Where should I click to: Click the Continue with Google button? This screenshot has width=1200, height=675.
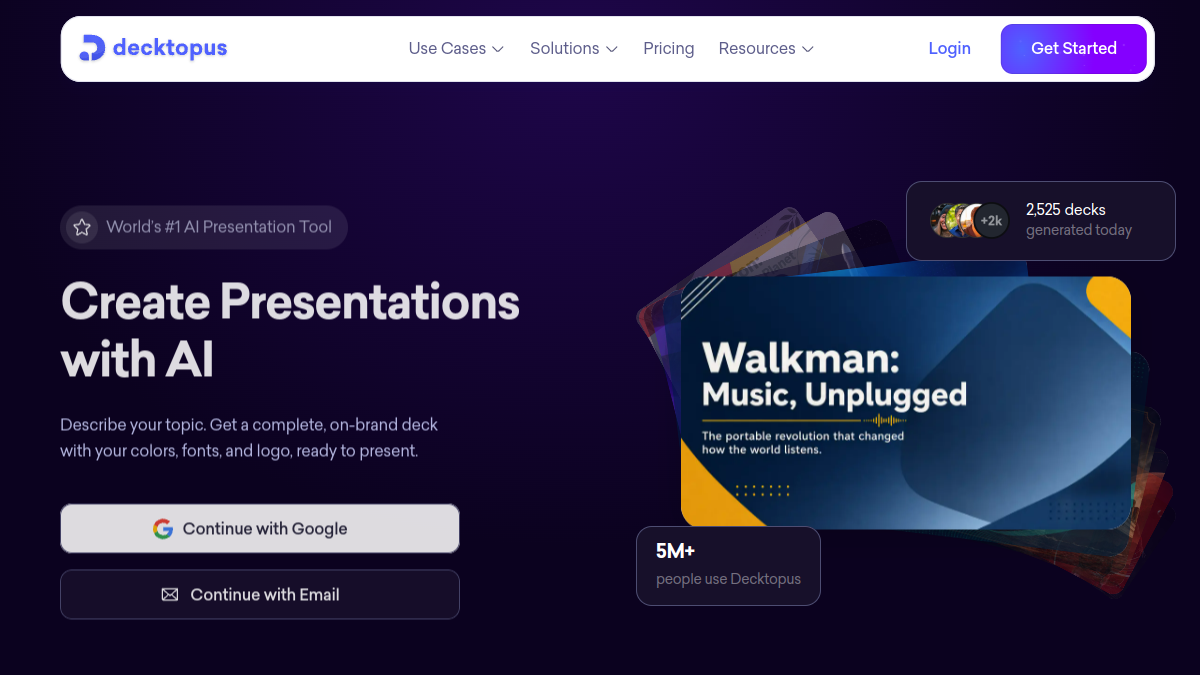pos(260,528)
